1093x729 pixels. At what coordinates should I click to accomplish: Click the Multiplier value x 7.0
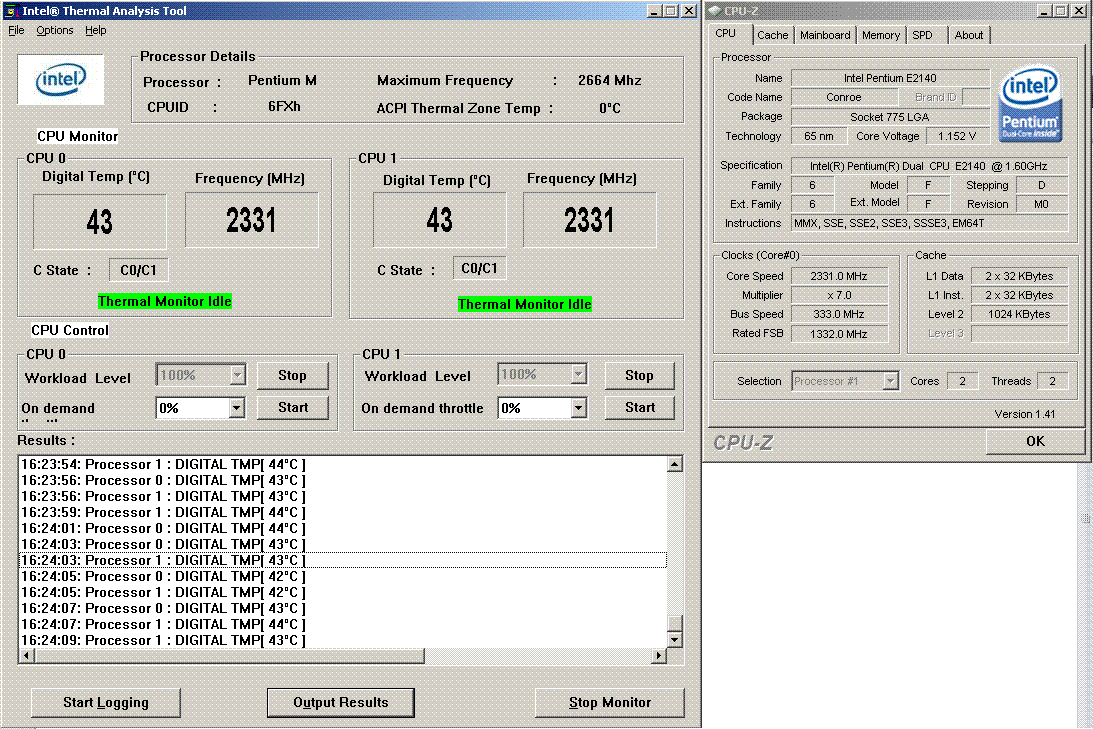(x=839, y=295)
